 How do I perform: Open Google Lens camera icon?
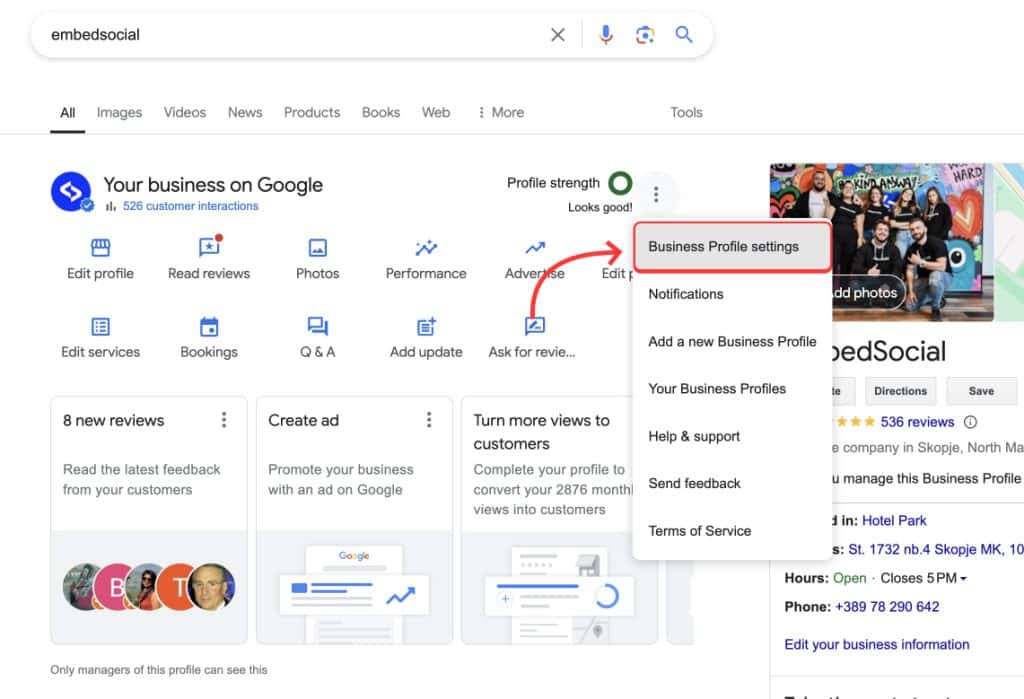click(645, 33)
